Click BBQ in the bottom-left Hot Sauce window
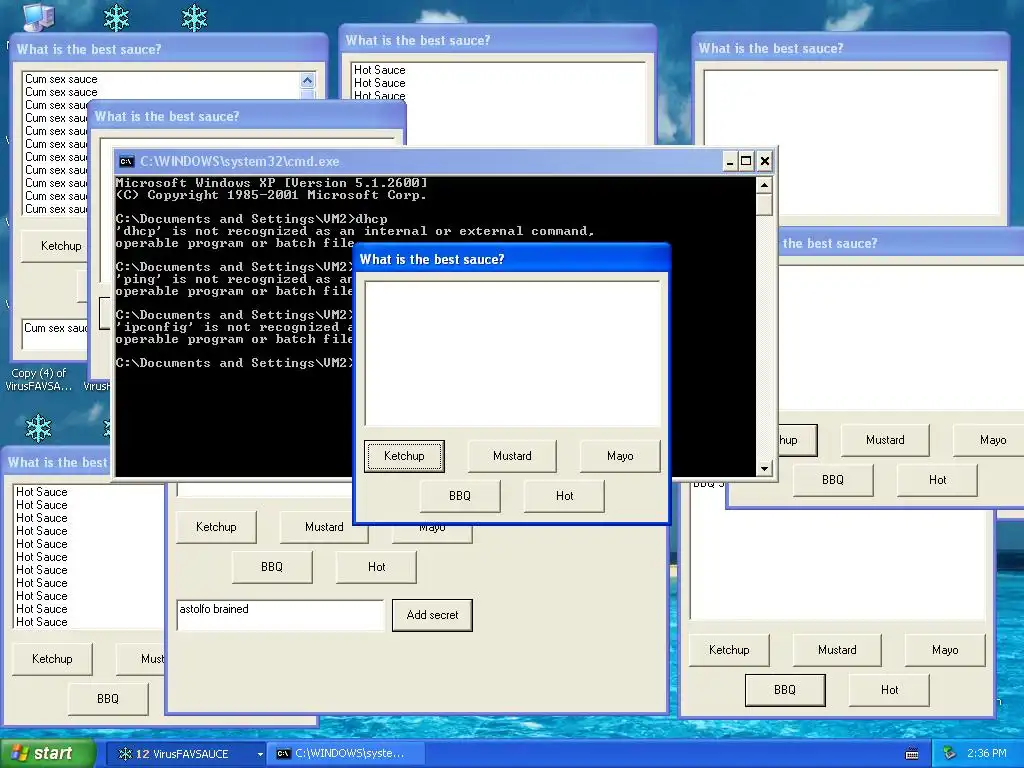Image resolution: width=1024 pixels, height=768 pixels. point(108,699)
